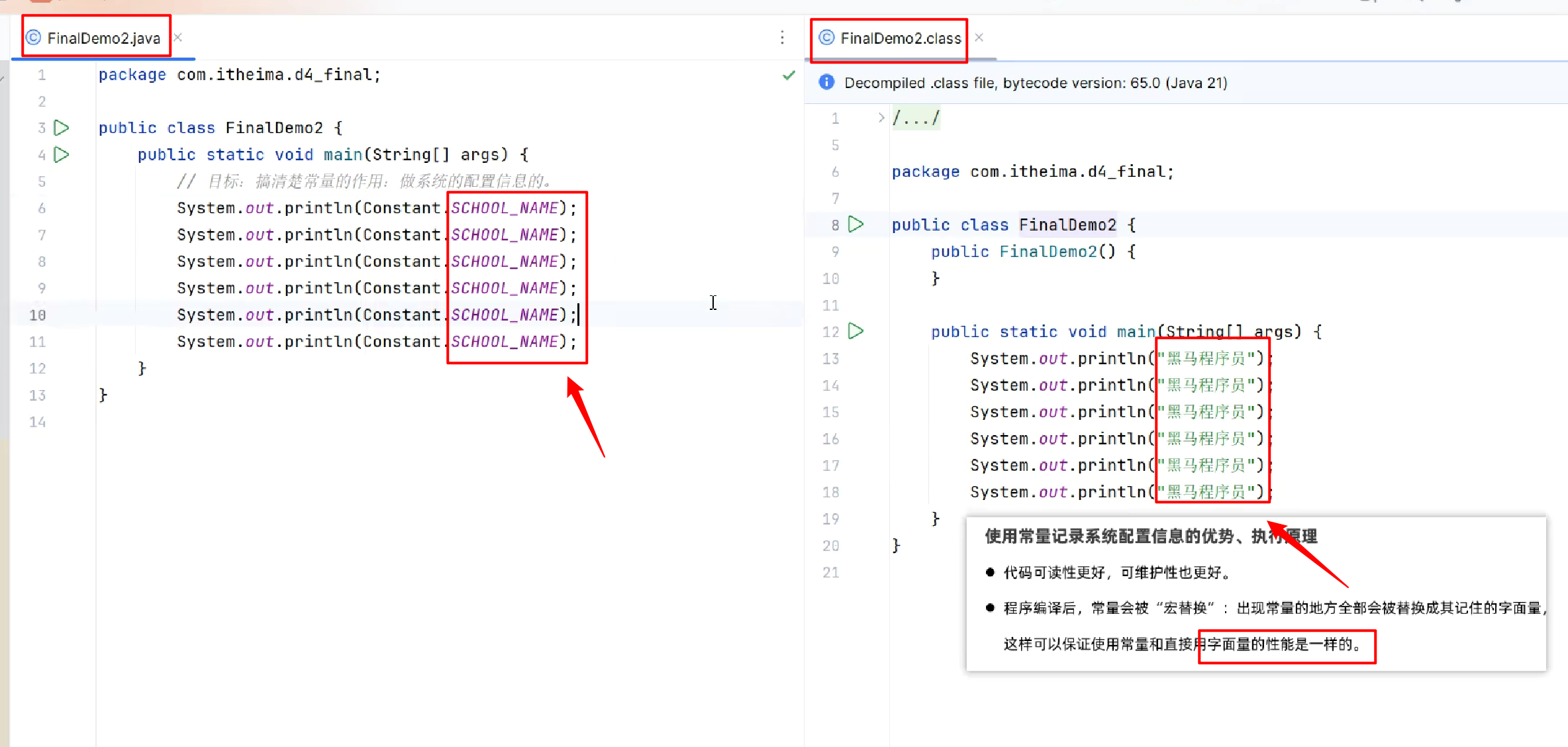Run class FinalDemo2 from left gutter line 3
Image resolution: width=1568 pixels, height=747 pixels.
tap(62, 127)
